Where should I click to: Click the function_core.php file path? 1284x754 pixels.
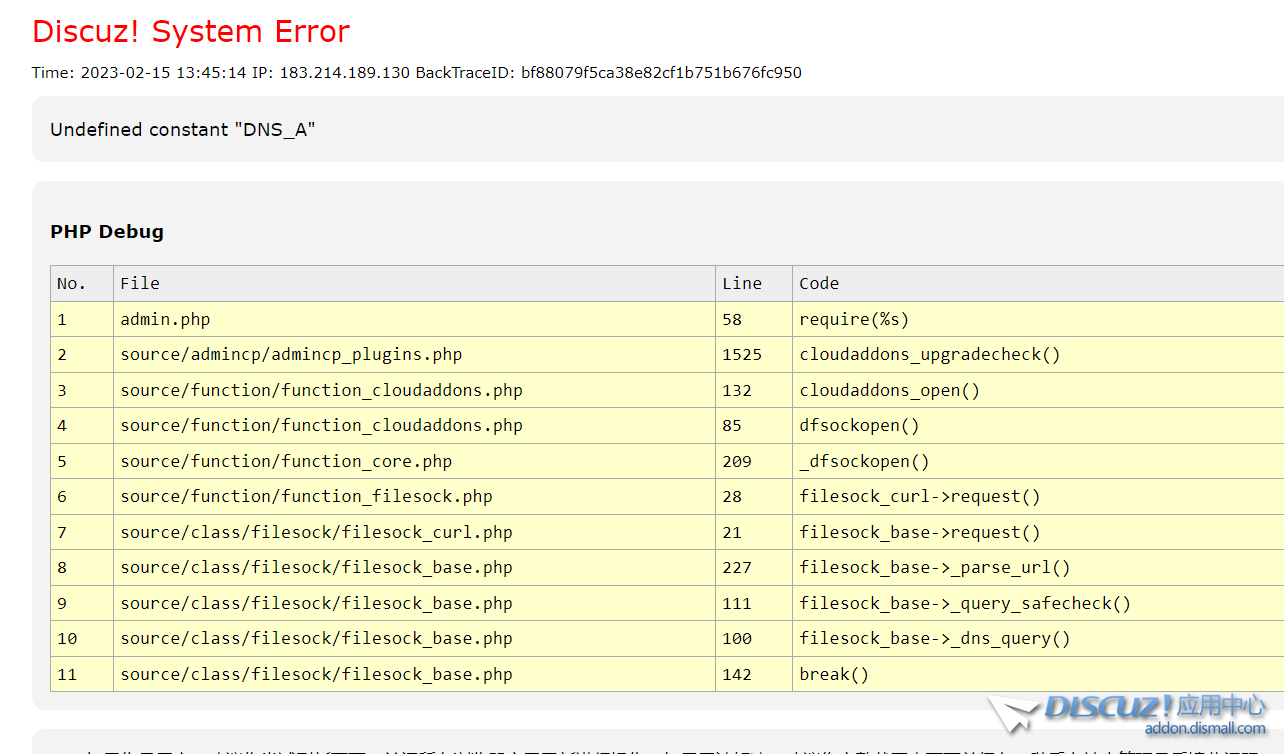[286, 462]
